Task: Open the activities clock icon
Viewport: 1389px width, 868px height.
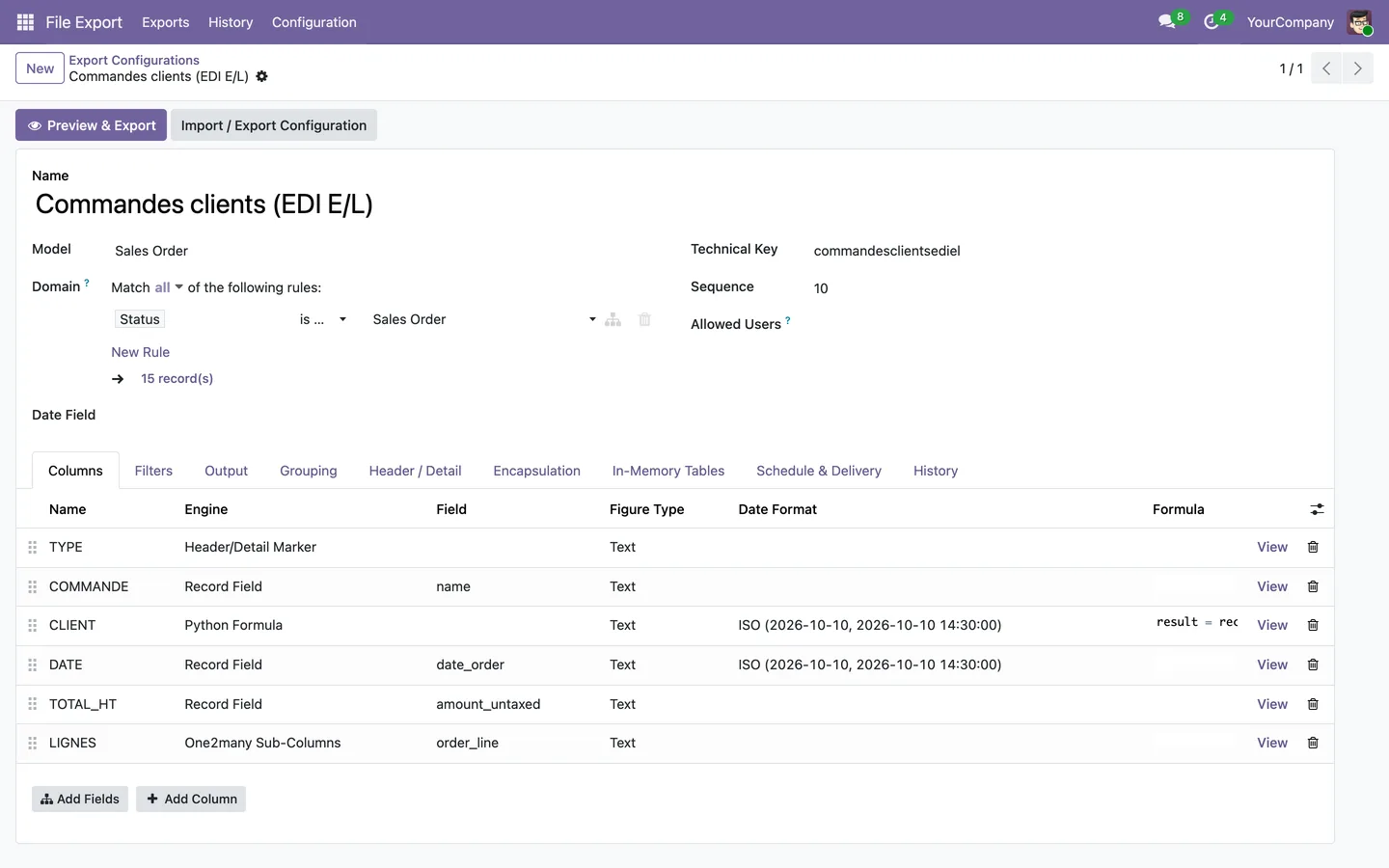Action: (1212, 22)
